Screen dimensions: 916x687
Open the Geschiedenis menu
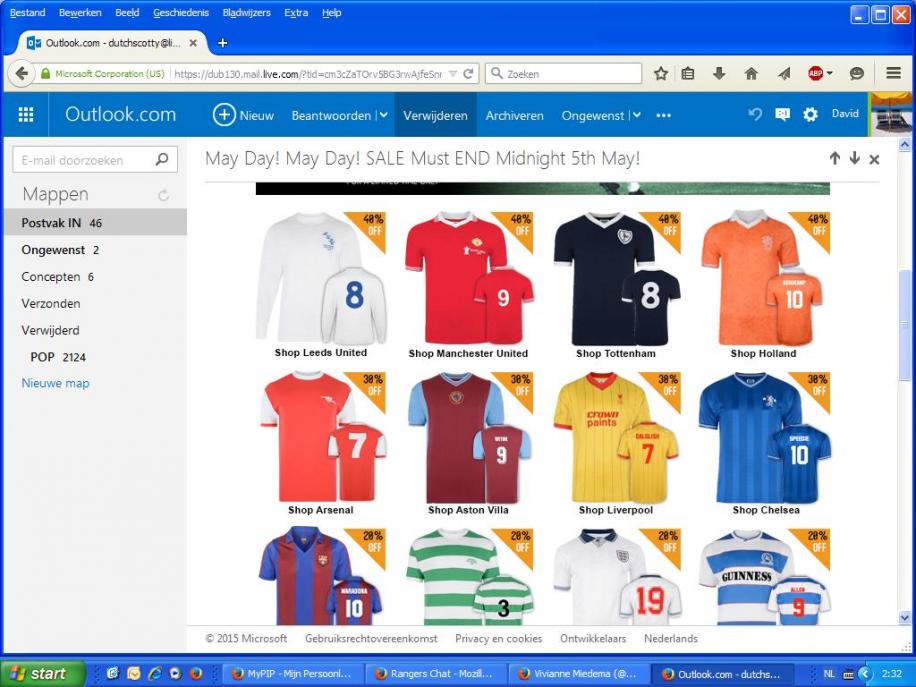coord(181,13)
